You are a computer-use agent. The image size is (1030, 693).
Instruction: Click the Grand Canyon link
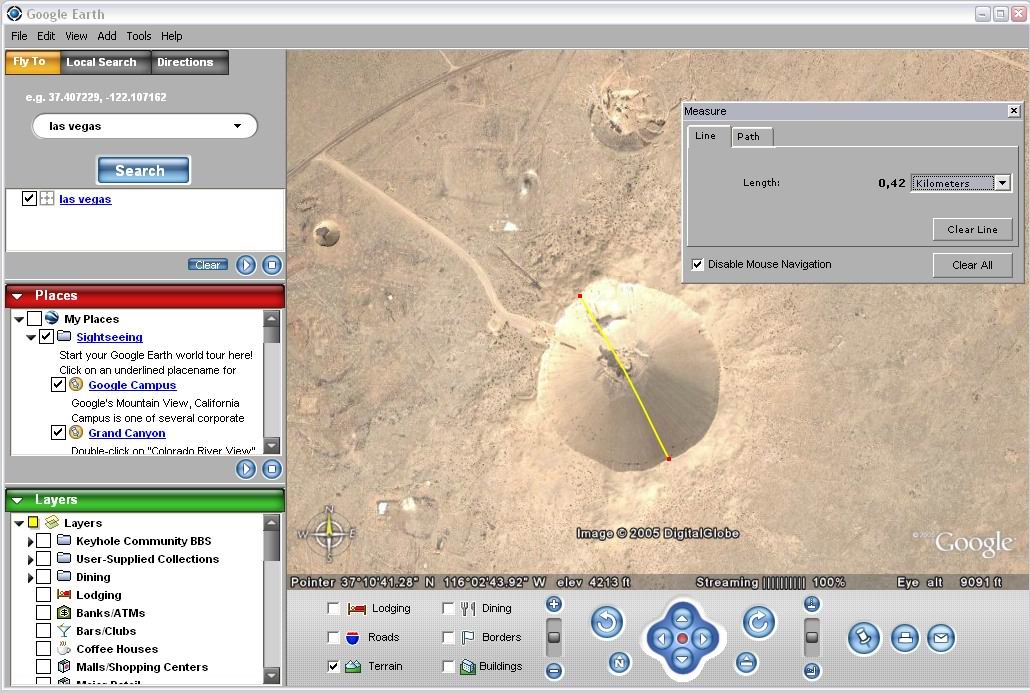127,433
